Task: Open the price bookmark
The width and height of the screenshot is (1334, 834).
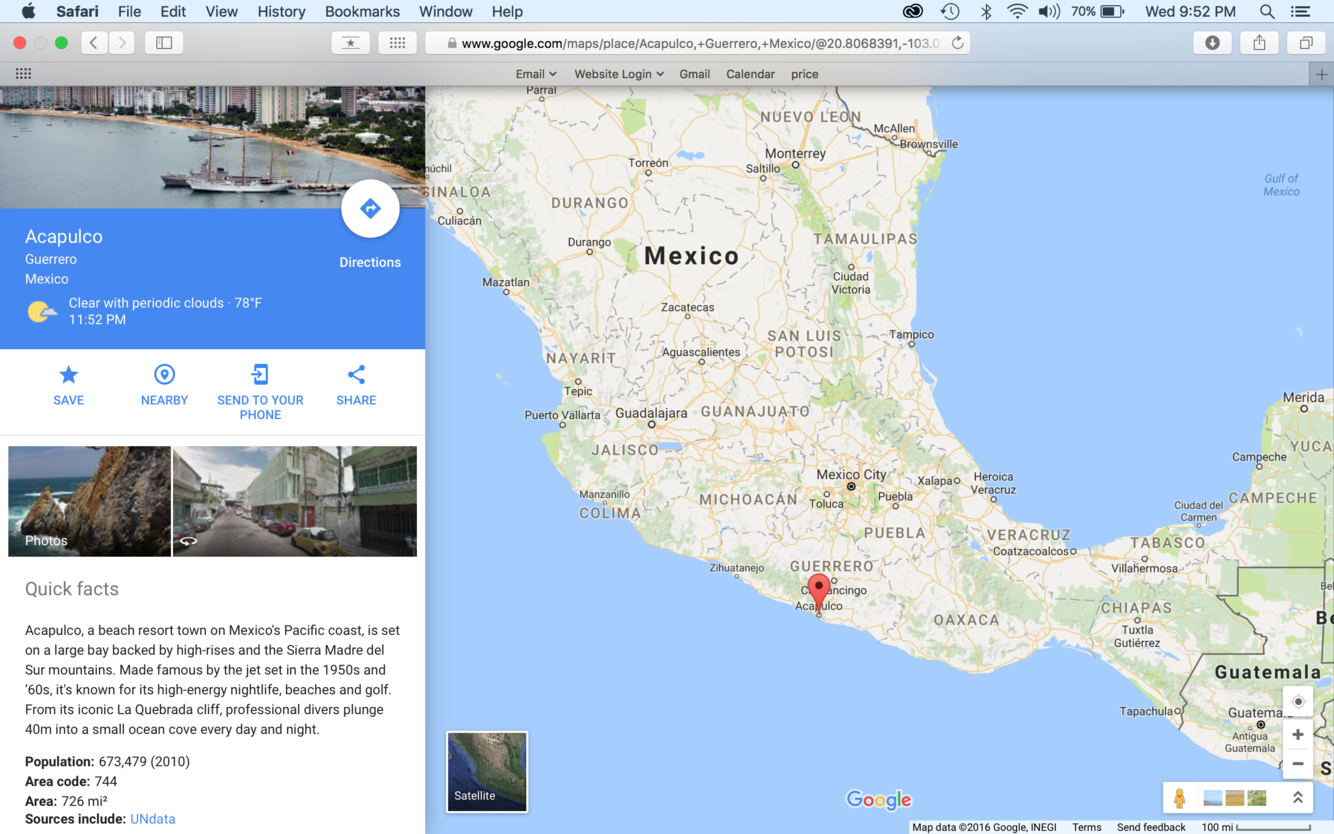Action: pos(804,74)
